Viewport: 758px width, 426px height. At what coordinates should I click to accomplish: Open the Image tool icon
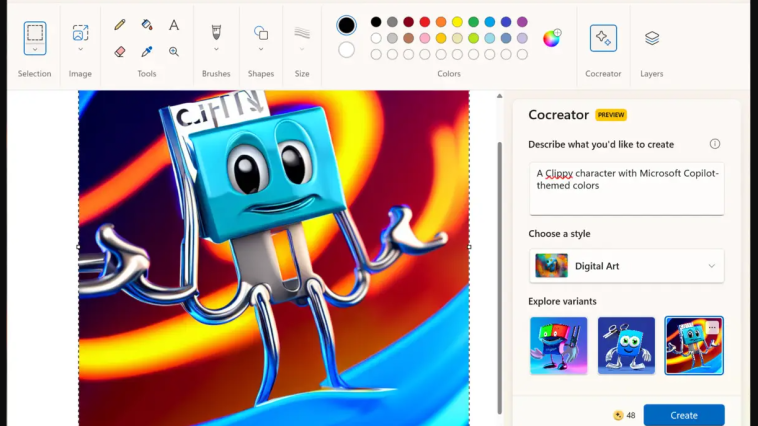pos(80,33)
